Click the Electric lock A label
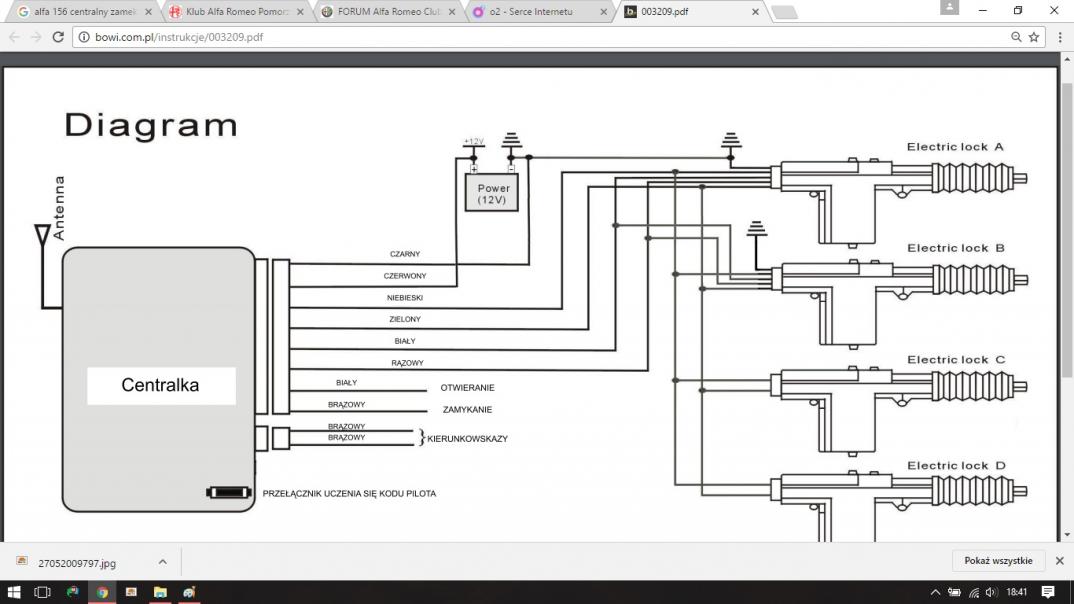The height and width of the screenshot is (604, 1074). point(955,147)
